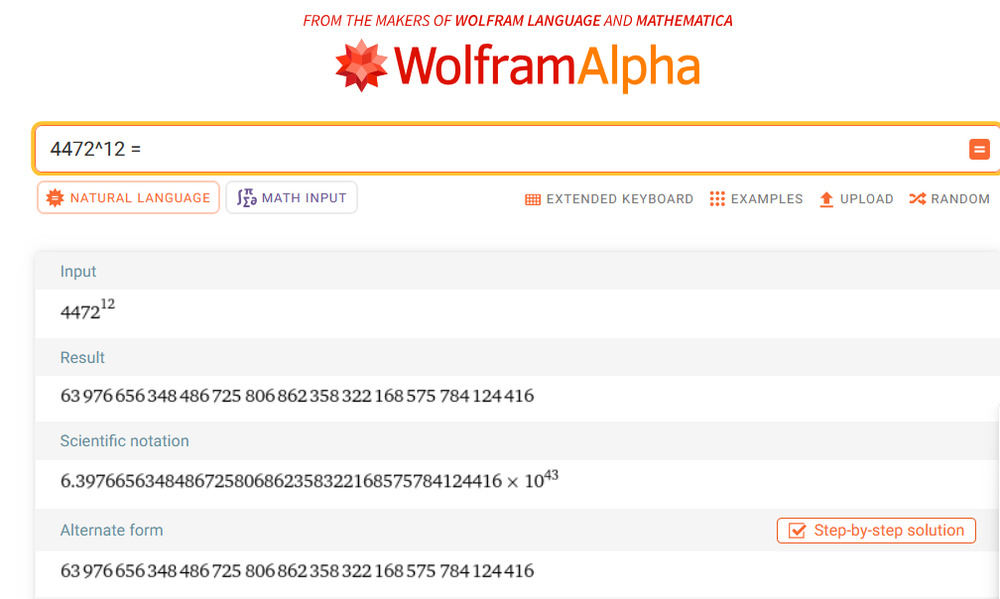Switch to Math Input mode

pos(291,198)
